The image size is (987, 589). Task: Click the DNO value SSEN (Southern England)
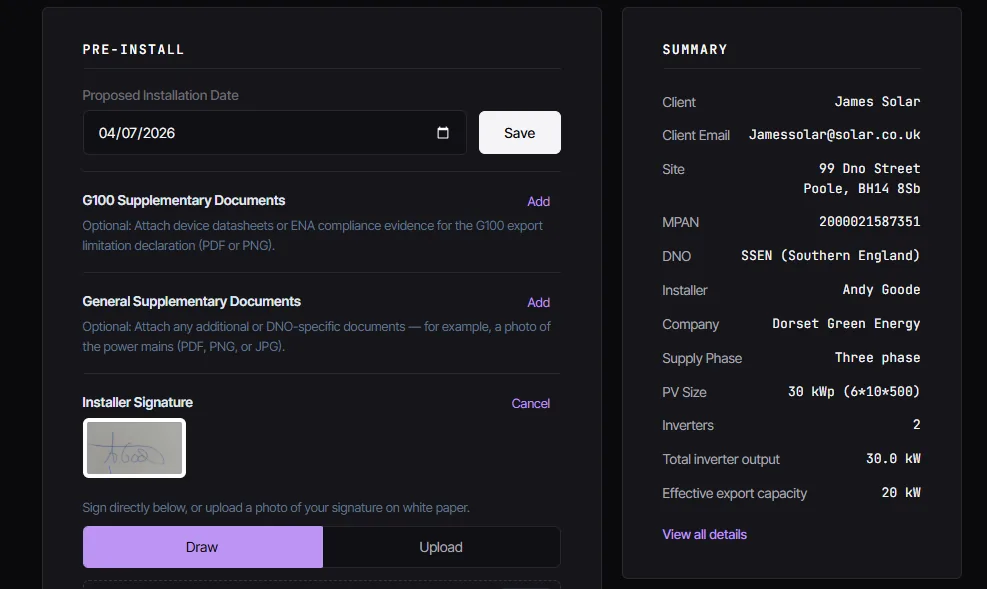coord(830,255)
